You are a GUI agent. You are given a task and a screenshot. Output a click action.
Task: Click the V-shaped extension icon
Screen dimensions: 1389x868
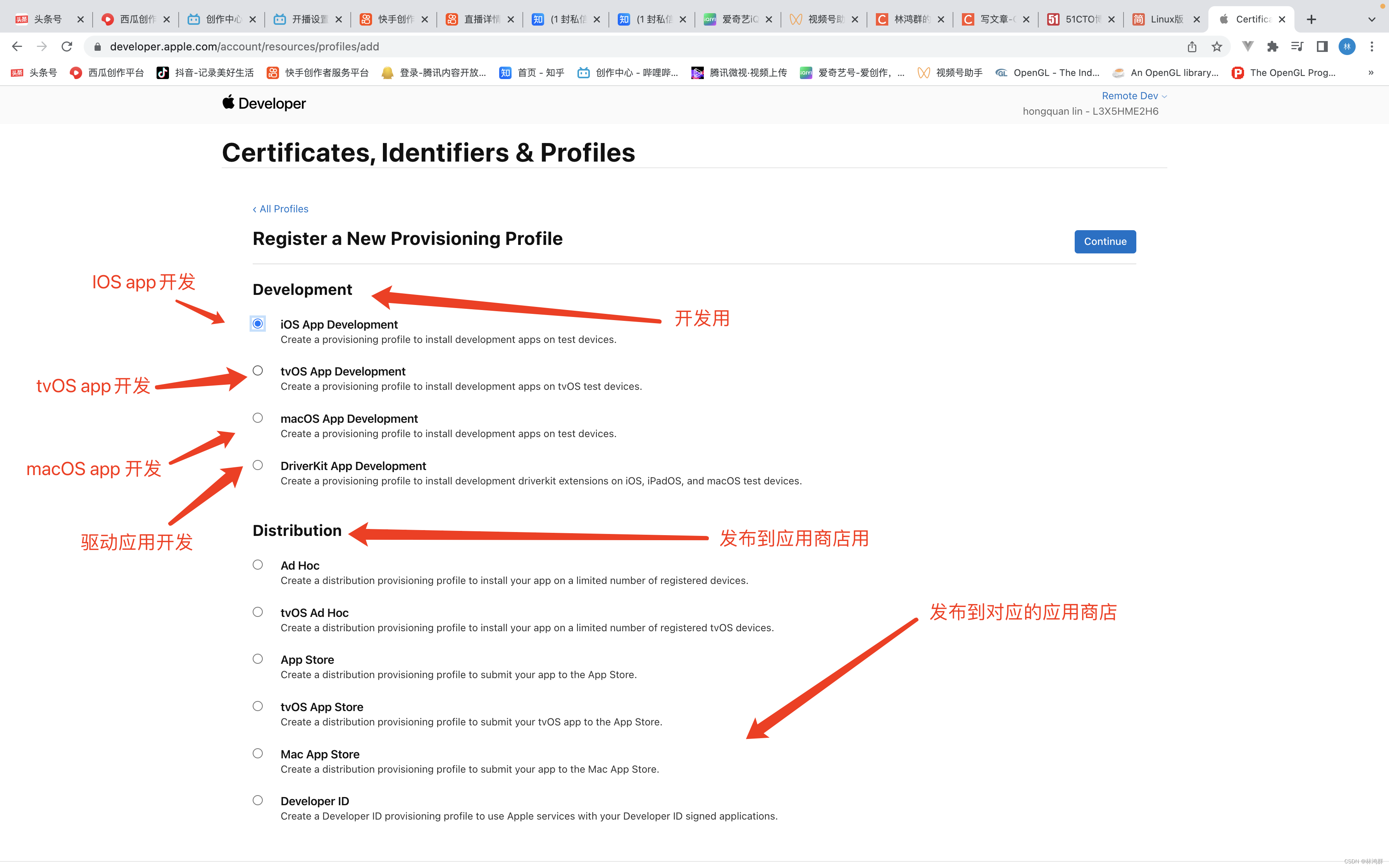(1248, 46)
